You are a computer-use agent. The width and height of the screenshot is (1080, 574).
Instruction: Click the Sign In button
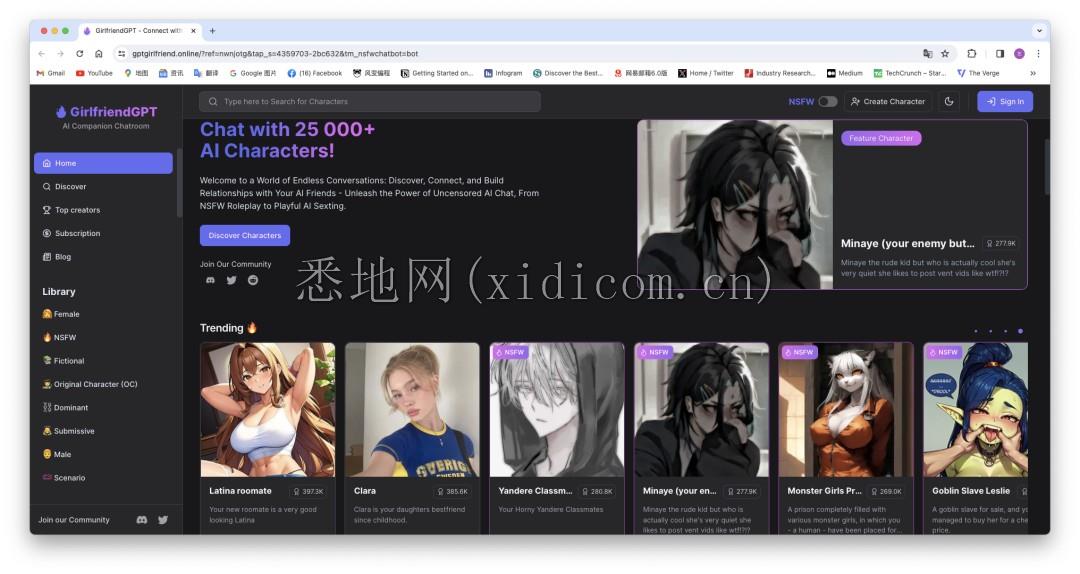tap(1005, 101)
